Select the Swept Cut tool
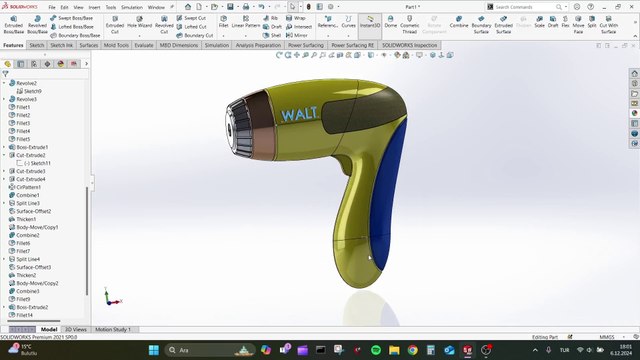 pos(191,18)
